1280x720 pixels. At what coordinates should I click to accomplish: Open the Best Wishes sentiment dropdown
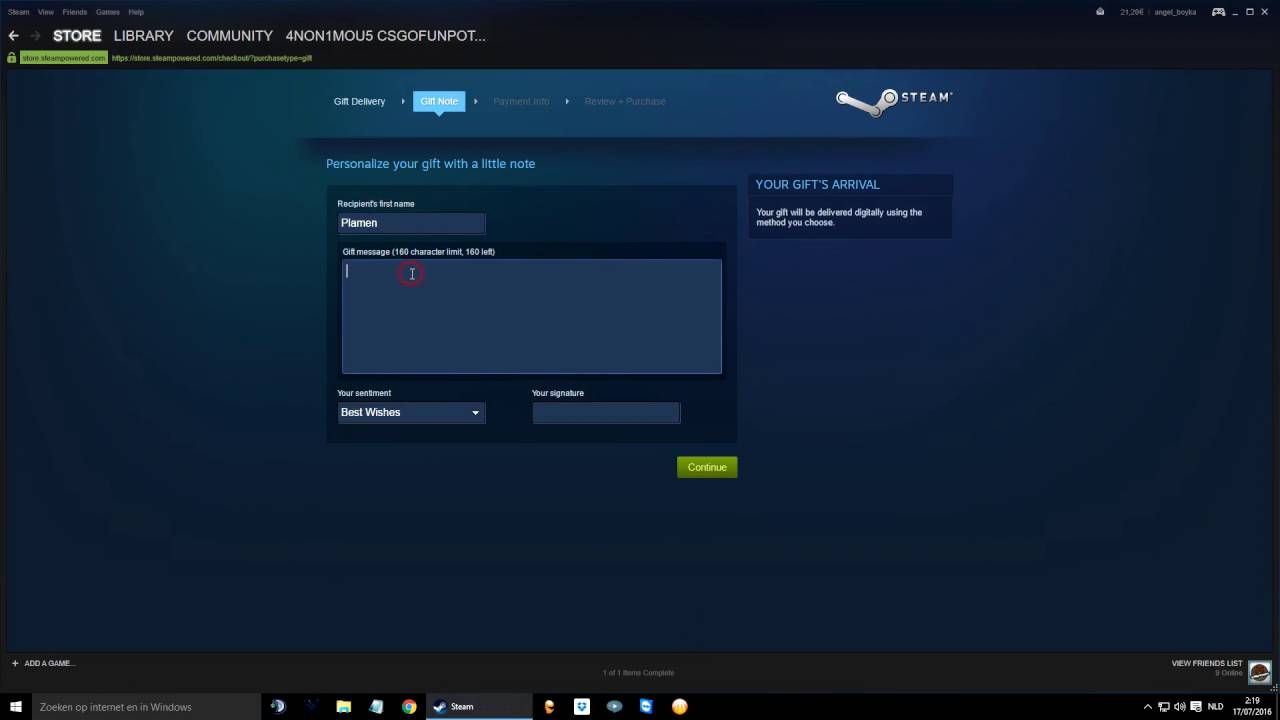point(411,412)
